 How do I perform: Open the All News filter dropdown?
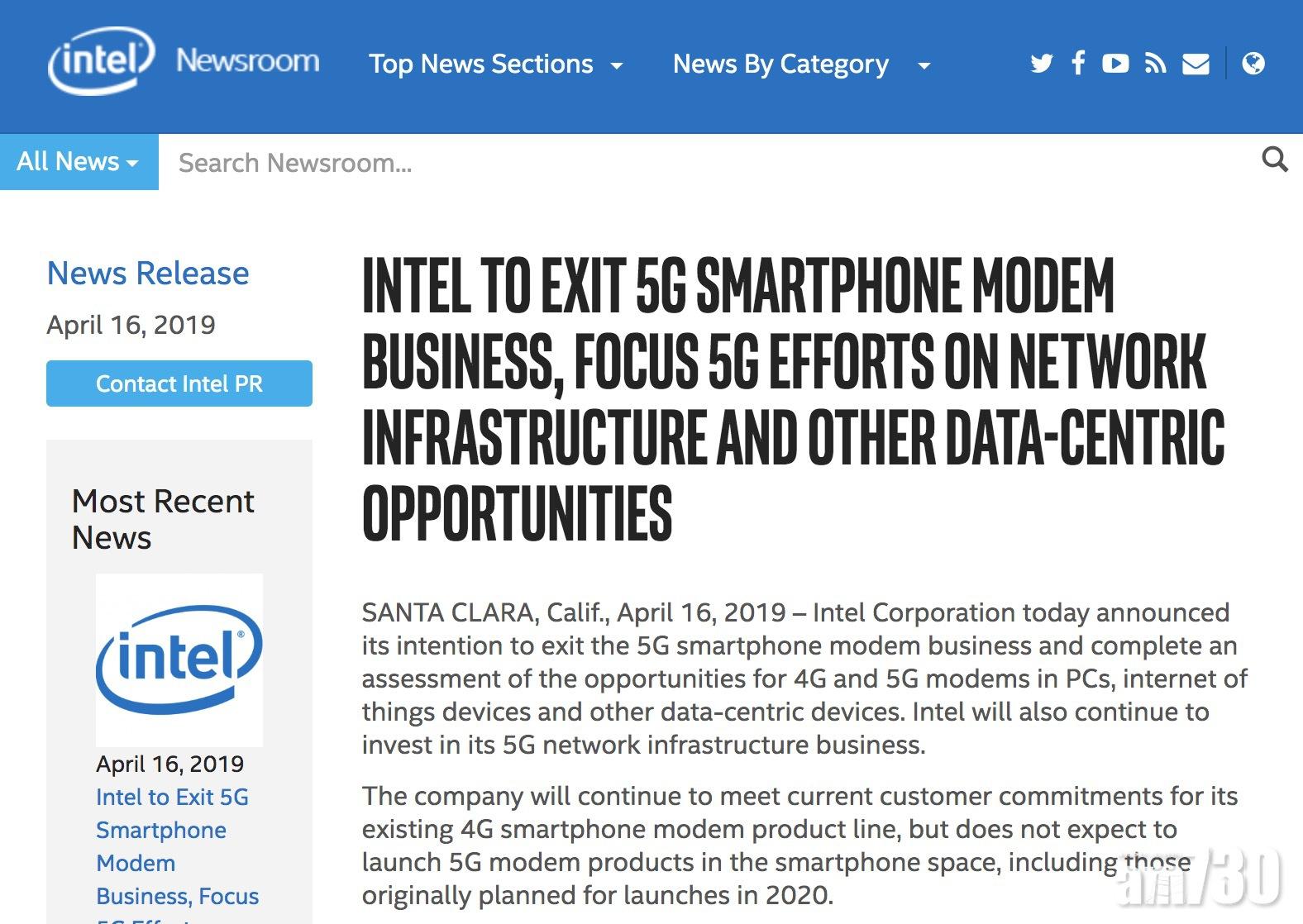[79, 162]
